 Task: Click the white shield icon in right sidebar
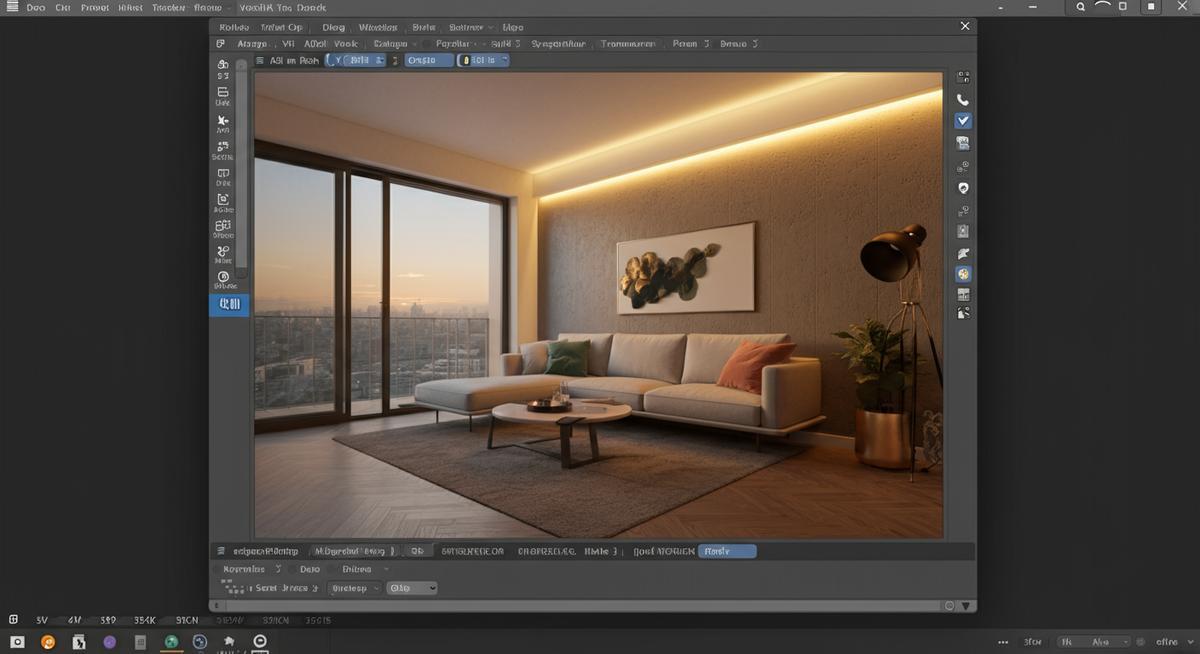coord(963,188)
